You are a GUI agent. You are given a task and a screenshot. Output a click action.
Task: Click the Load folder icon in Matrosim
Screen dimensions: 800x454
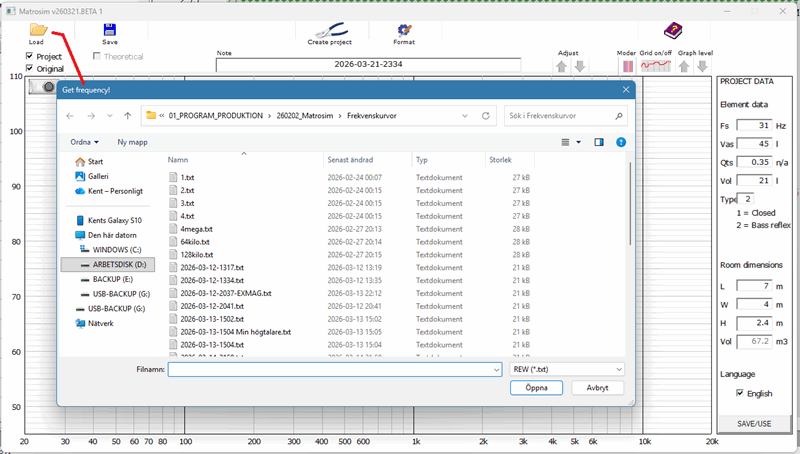click(x=38, y=30)
